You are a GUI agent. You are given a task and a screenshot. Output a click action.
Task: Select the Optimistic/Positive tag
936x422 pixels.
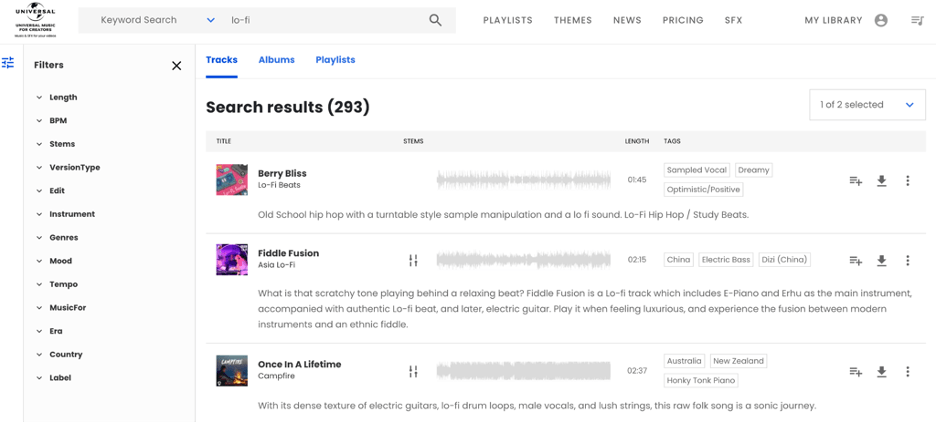pos(704,190)
